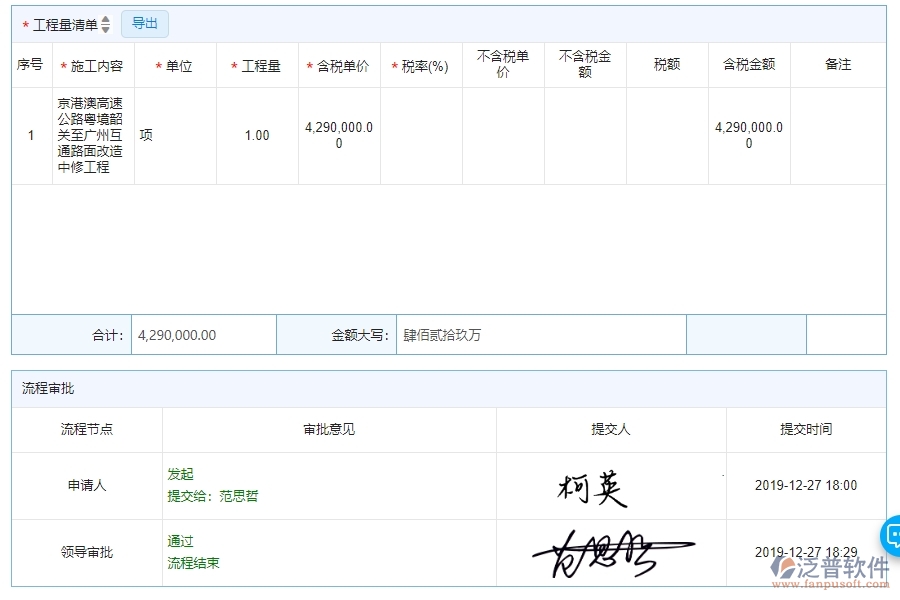
Task: Click the 通过 approval link
Action: (x=180, y=540)
